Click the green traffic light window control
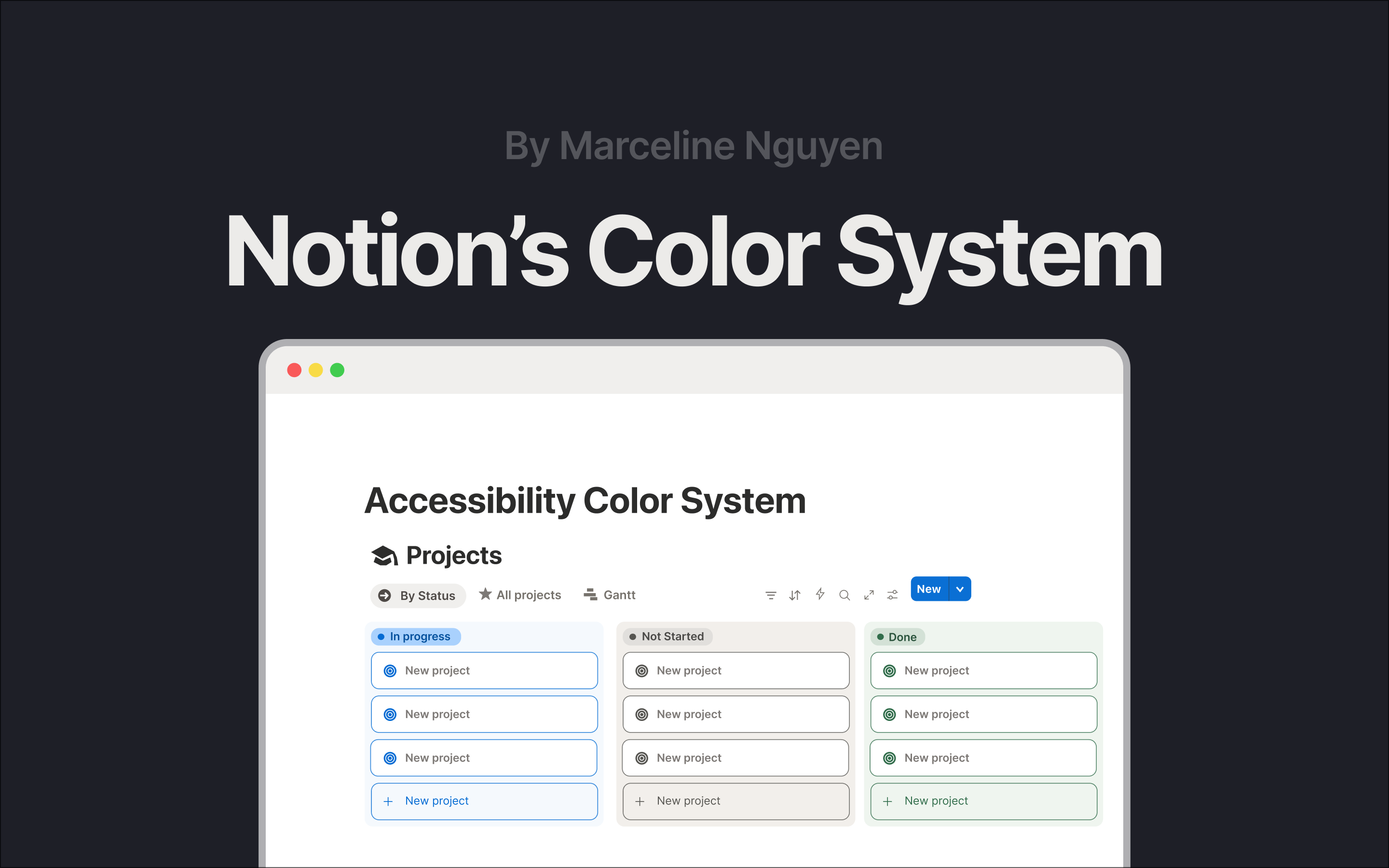 coord(337,370)
